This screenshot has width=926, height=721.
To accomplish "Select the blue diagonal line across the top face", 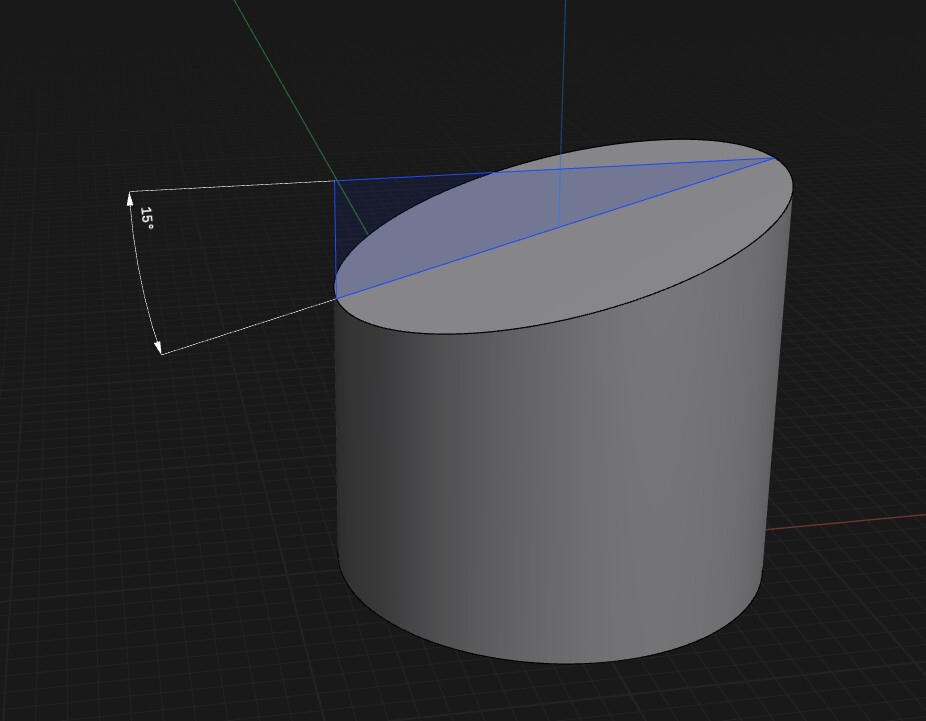I will point(555,228).
